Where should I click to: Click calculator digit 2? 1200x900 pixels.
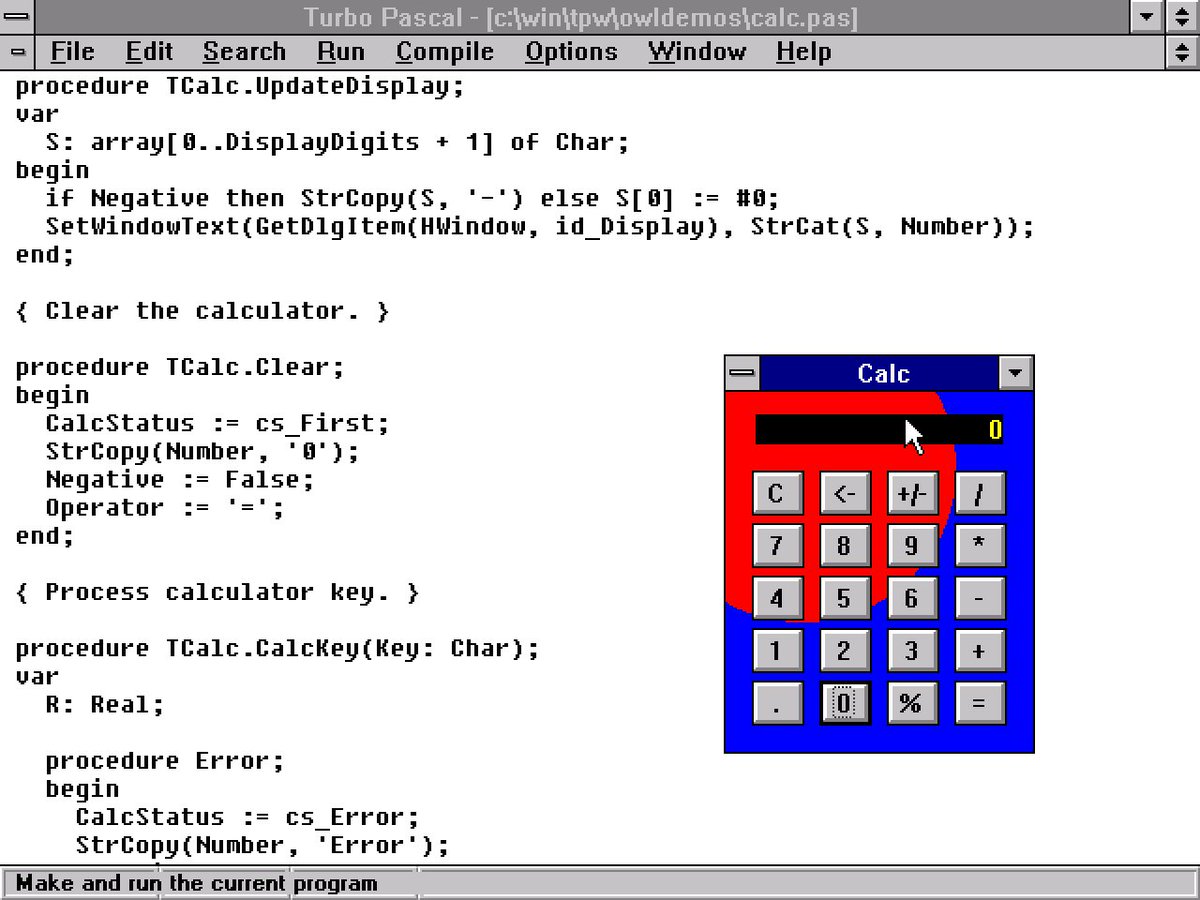(844, 651)
